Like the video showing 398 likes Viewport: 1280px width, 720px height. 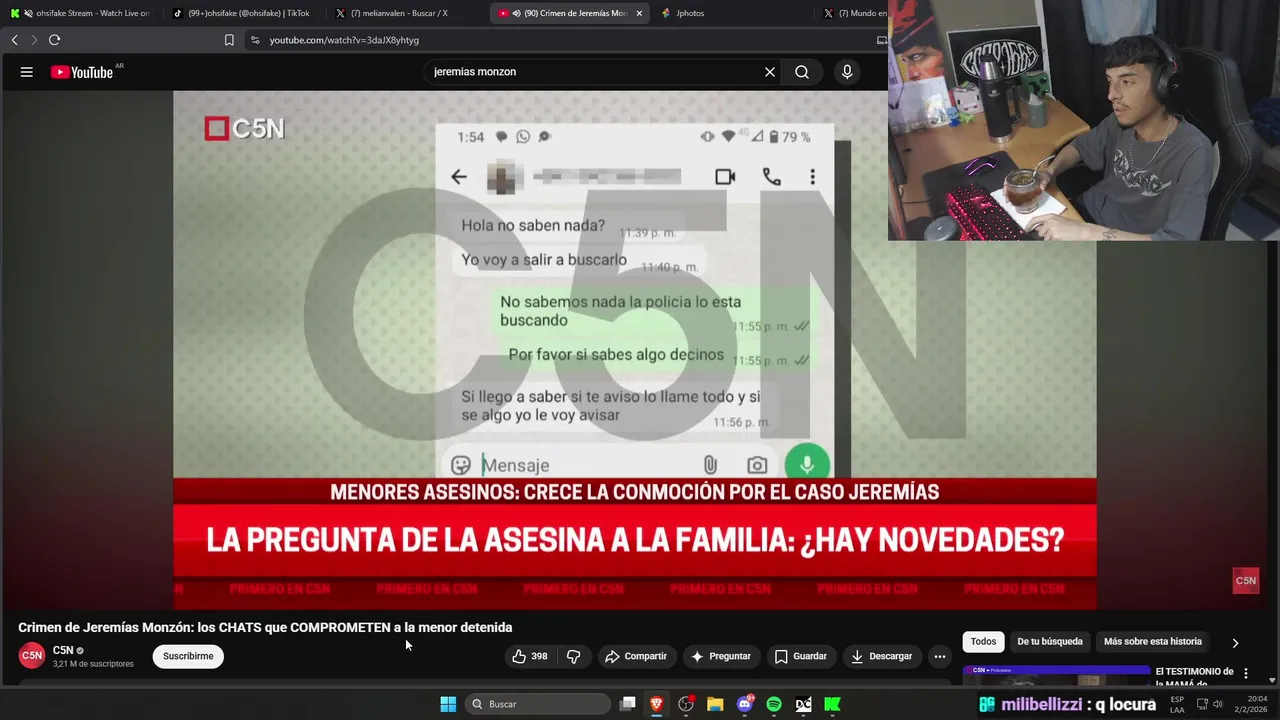(530, 656)
